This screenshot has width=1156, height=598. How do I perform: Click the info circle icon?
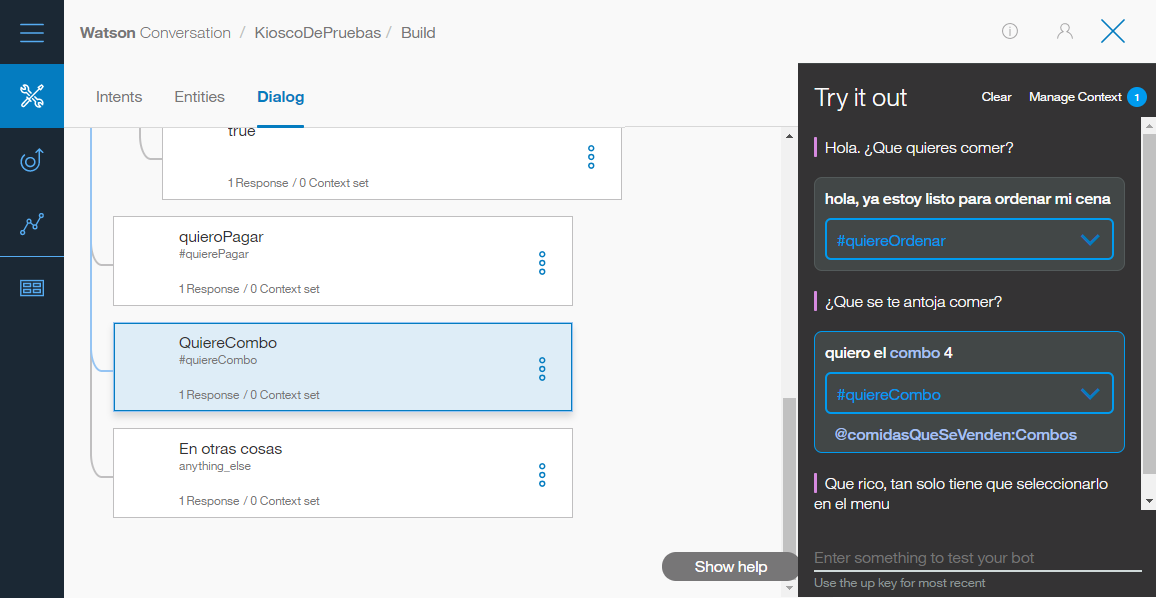click(1009, 31)
